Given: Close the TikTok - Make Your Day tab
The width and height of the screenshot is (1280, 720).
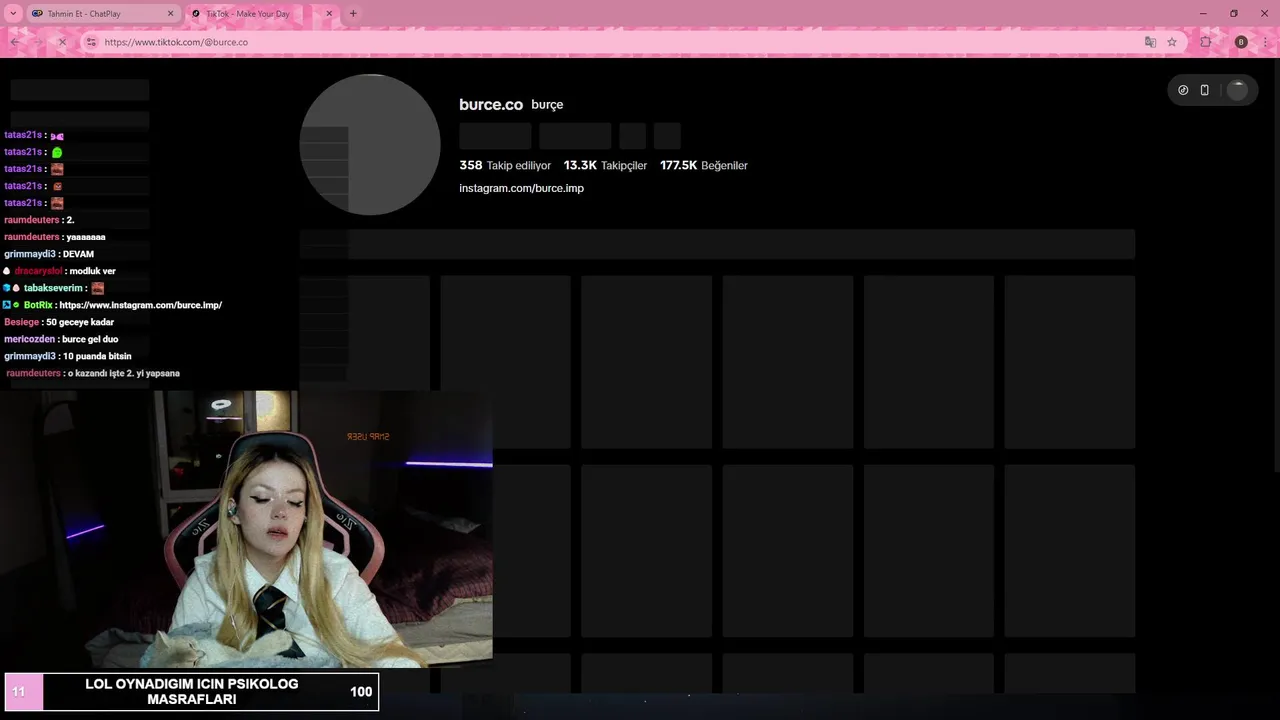Looking at the screenshot, I should pyautogui.click(x=330, y=14).
